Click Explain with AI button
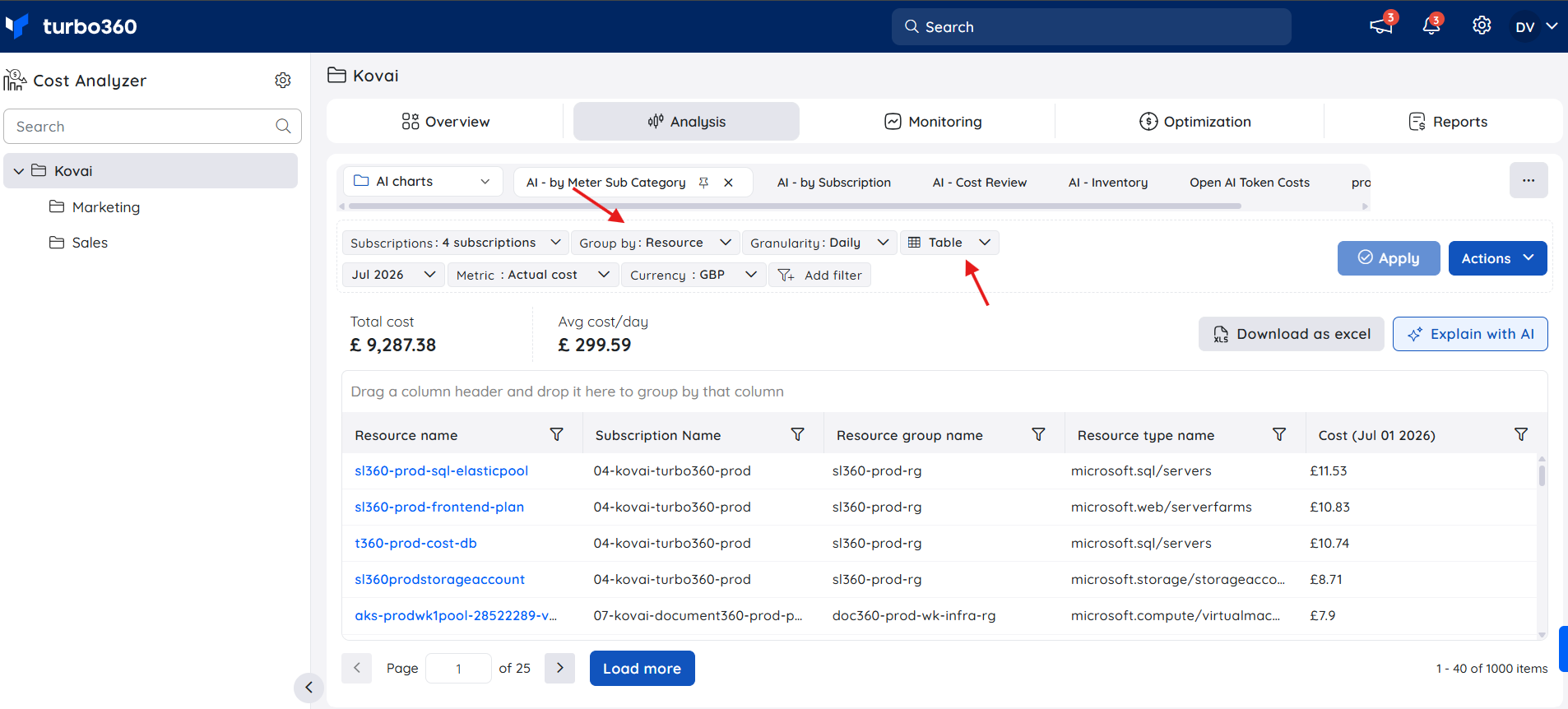 pyautogui.click(x=1470, y=334)
